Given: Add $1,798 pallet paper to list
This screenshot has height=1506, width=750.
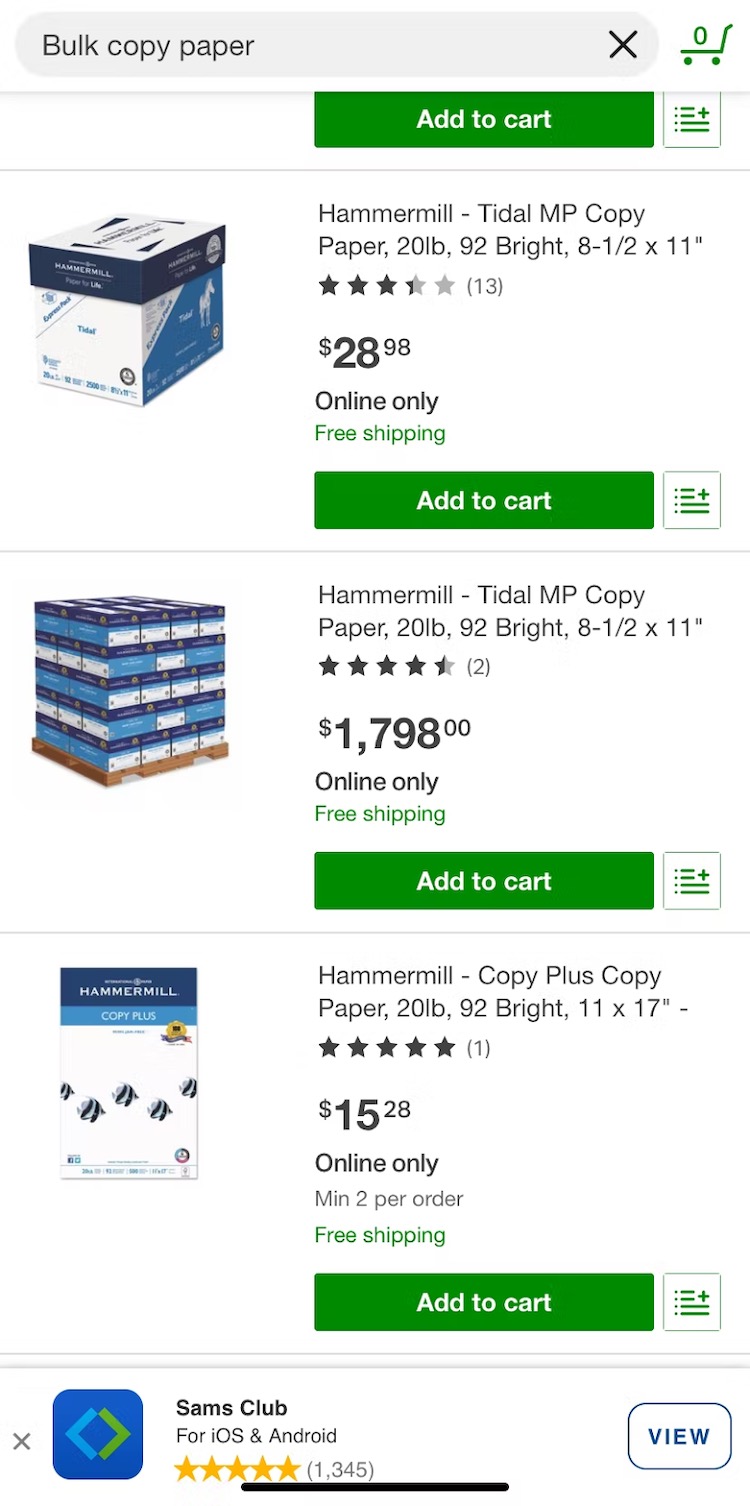Looking at the screenshot, I should pyautogui.click(x=692, y=881).
